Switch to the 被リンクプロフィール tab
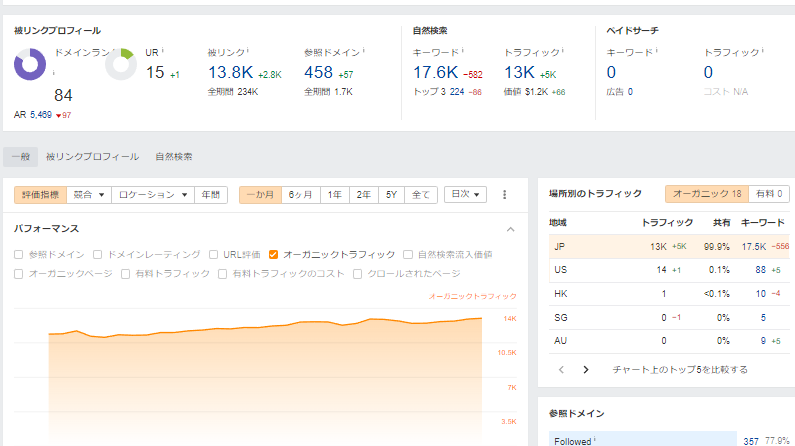This screenshot has width=795, height=446. (92, 157)
